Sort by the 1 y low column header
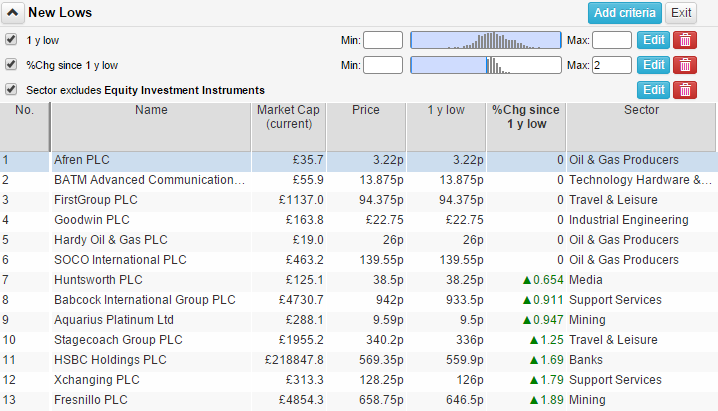The width and height of the screenshot is (718, 411). 446,127
